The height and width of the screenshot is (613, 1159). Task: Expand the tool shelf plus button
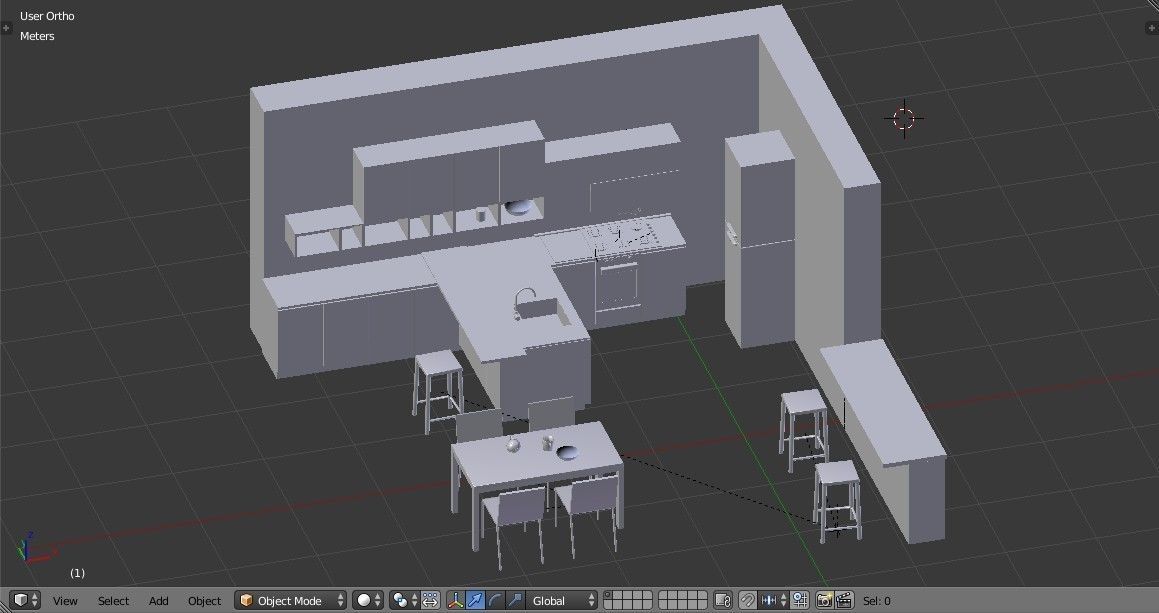(x=6, y=28)
